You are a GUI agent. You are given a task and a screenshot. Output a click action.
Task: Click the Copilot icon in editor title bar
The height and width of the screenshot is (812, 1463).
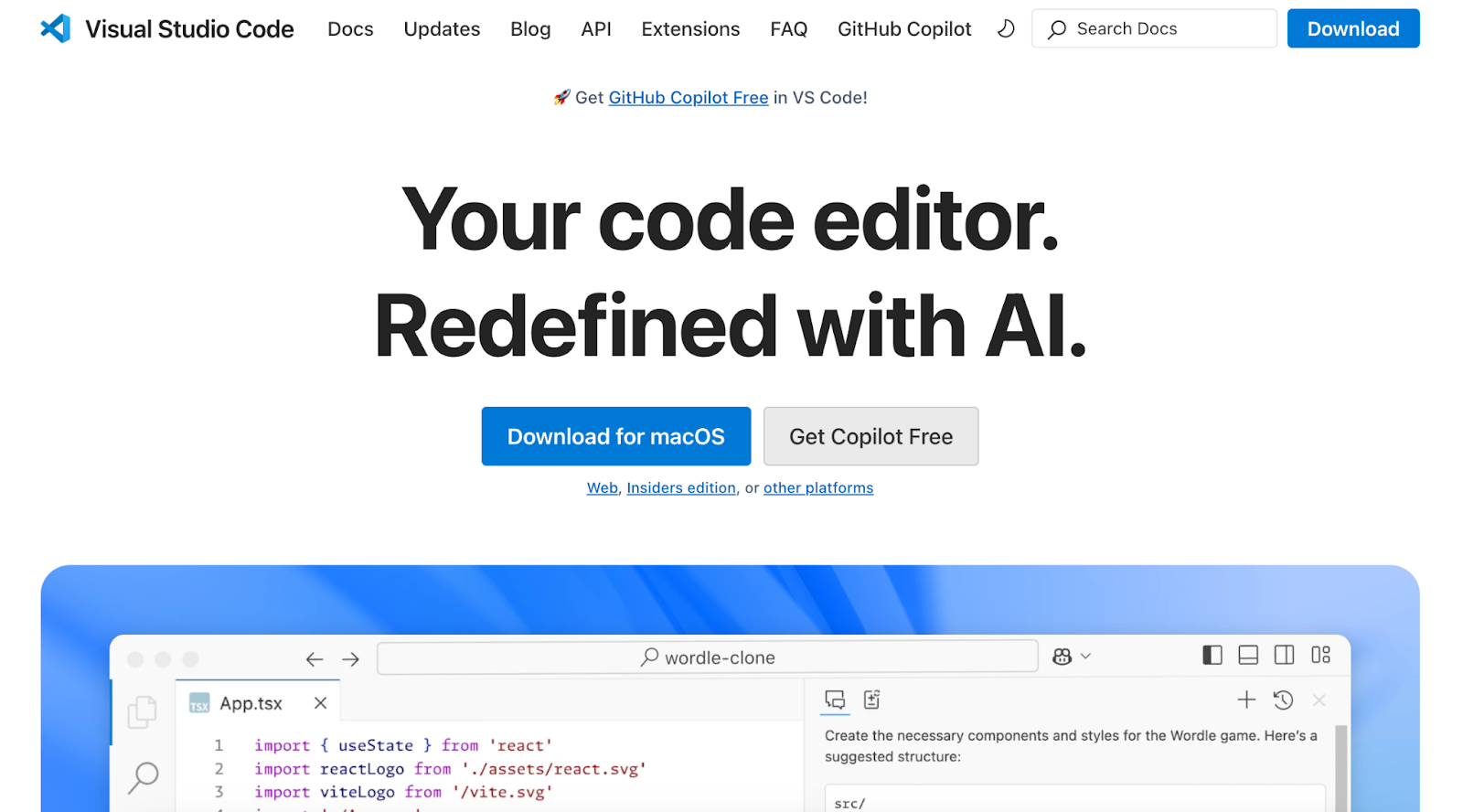(x=1062, y=657)
